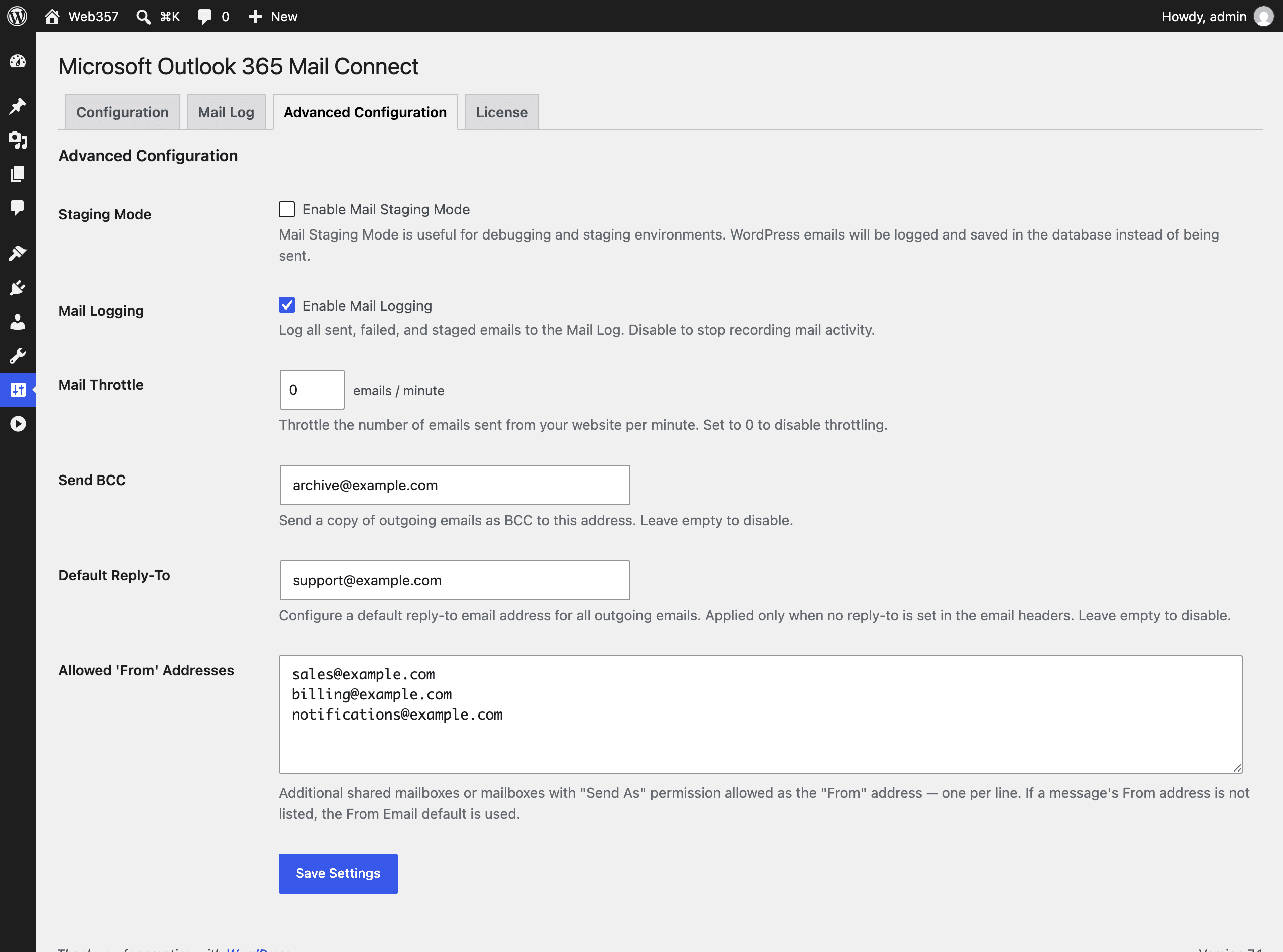This screenshot has width=1283, height=952.
Task: Click the 'Default Reply-To' row label
Action: click(114, 575)
